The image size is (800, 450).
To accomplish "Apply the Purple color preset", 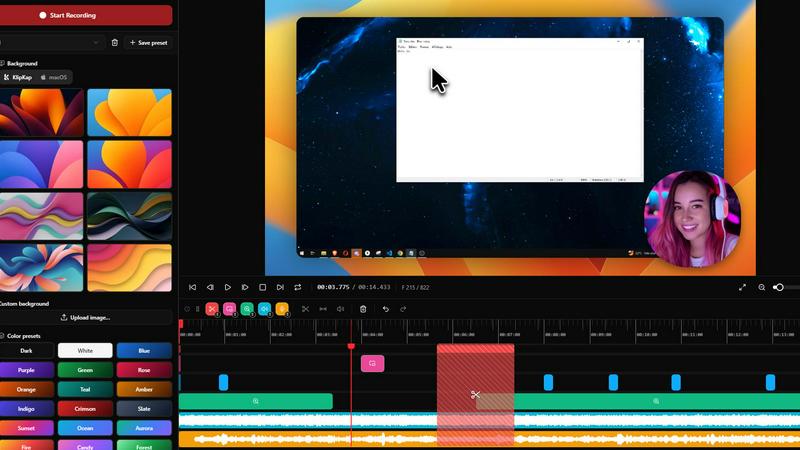I will tap(26, 370).
